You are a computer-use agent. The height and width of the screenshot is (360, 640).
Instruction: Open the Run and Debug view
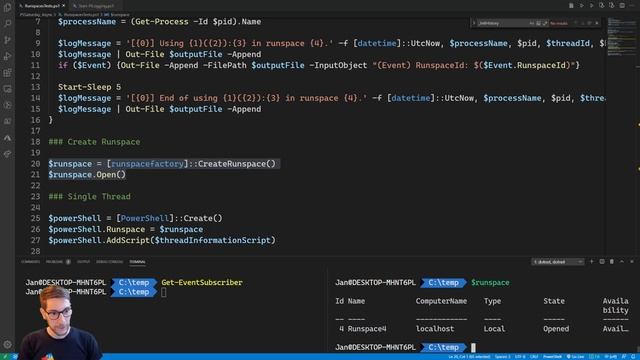pyautogui.click(x=7, y=56)
